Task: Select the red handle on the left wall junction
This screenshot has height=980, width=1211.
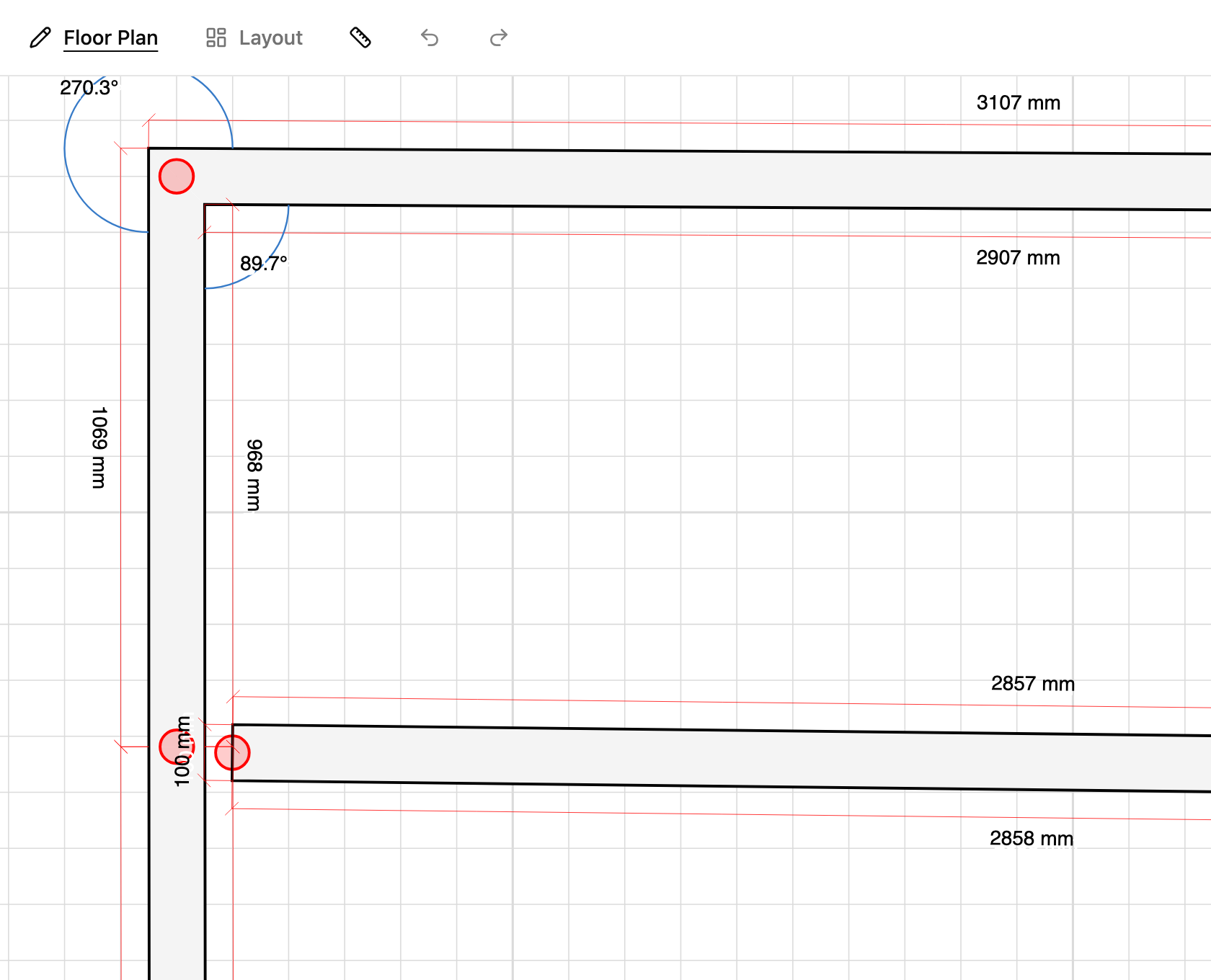Action: 177,747
